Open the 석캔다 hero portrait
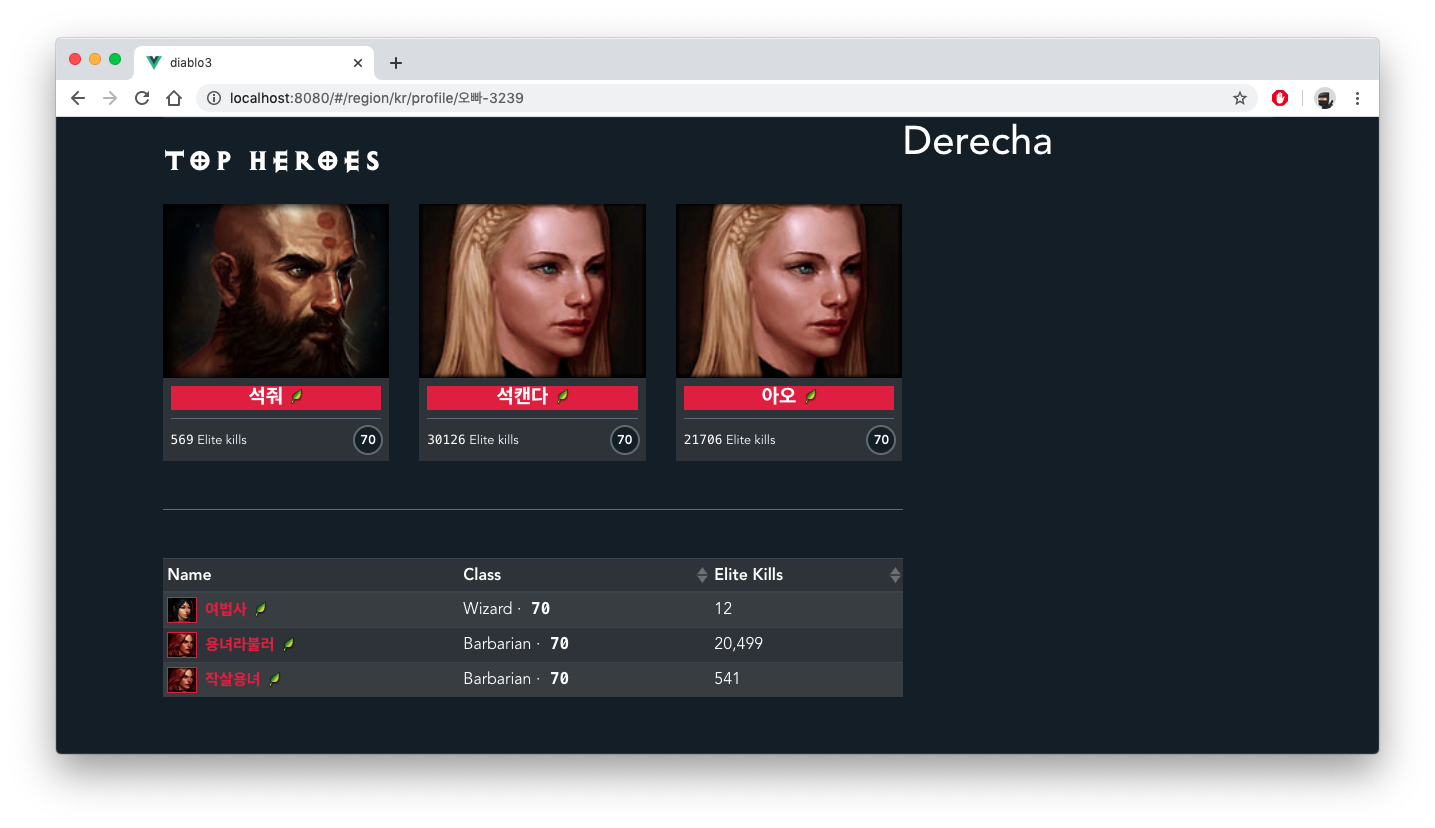 pos(532,291)
